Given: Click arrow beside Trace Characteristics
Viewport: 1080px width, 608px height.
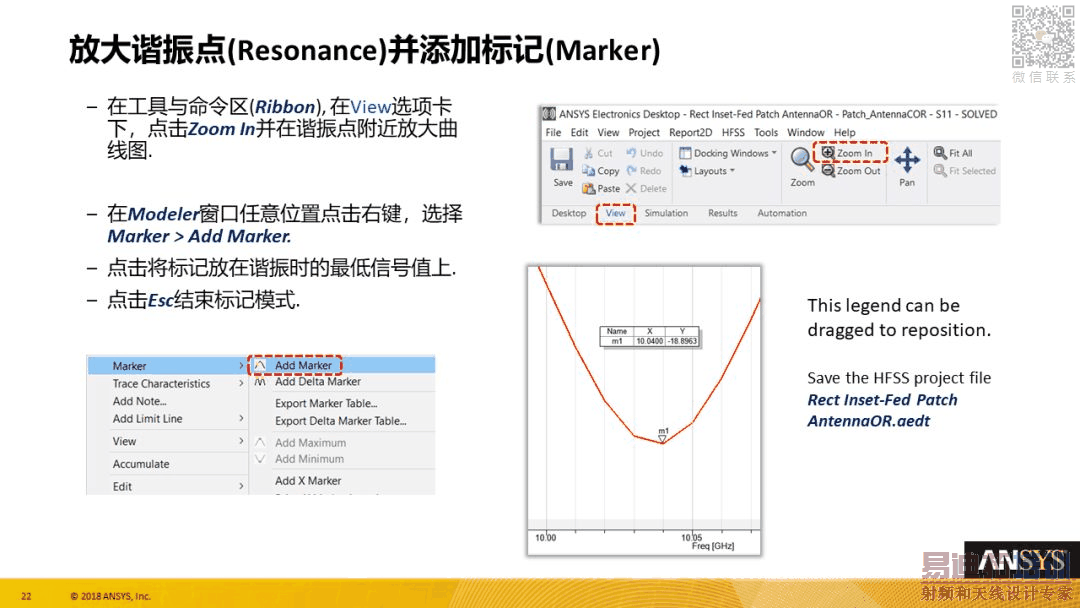Looking at the screenshot, I should point(241,383).
